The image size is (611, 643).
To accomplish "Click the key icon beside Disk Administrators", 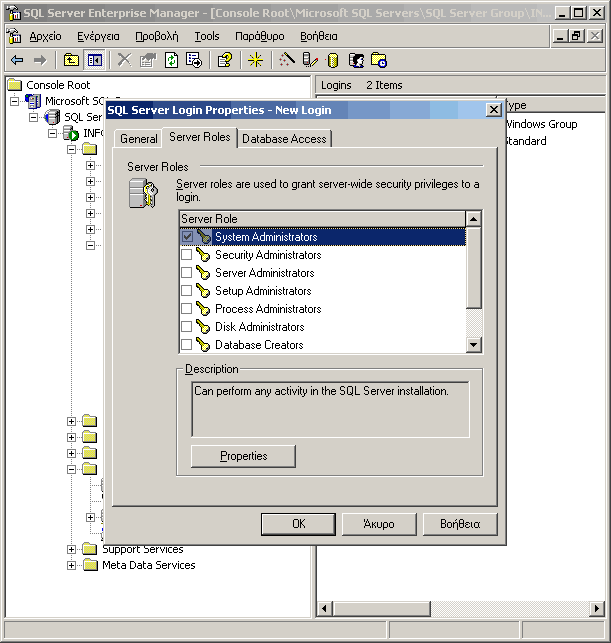I will point(203,327).
